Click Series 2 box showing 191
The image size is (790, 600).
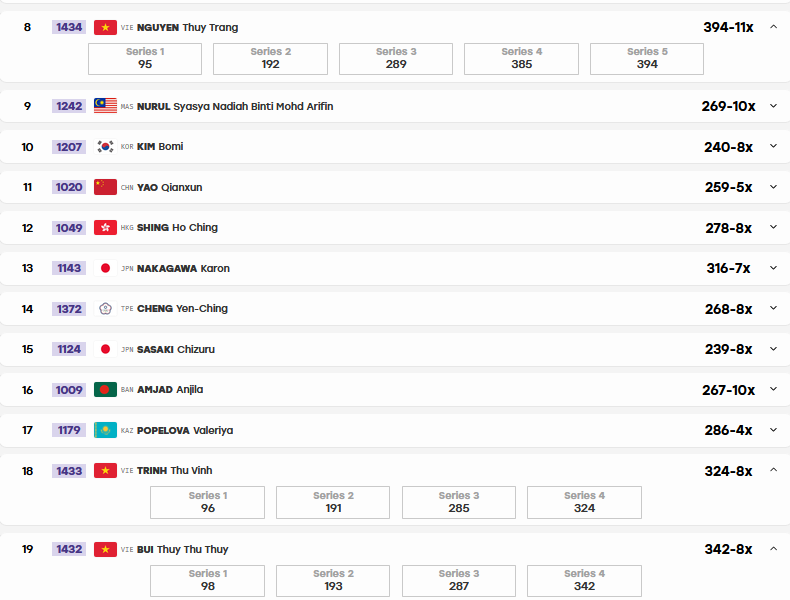(333, 502)
